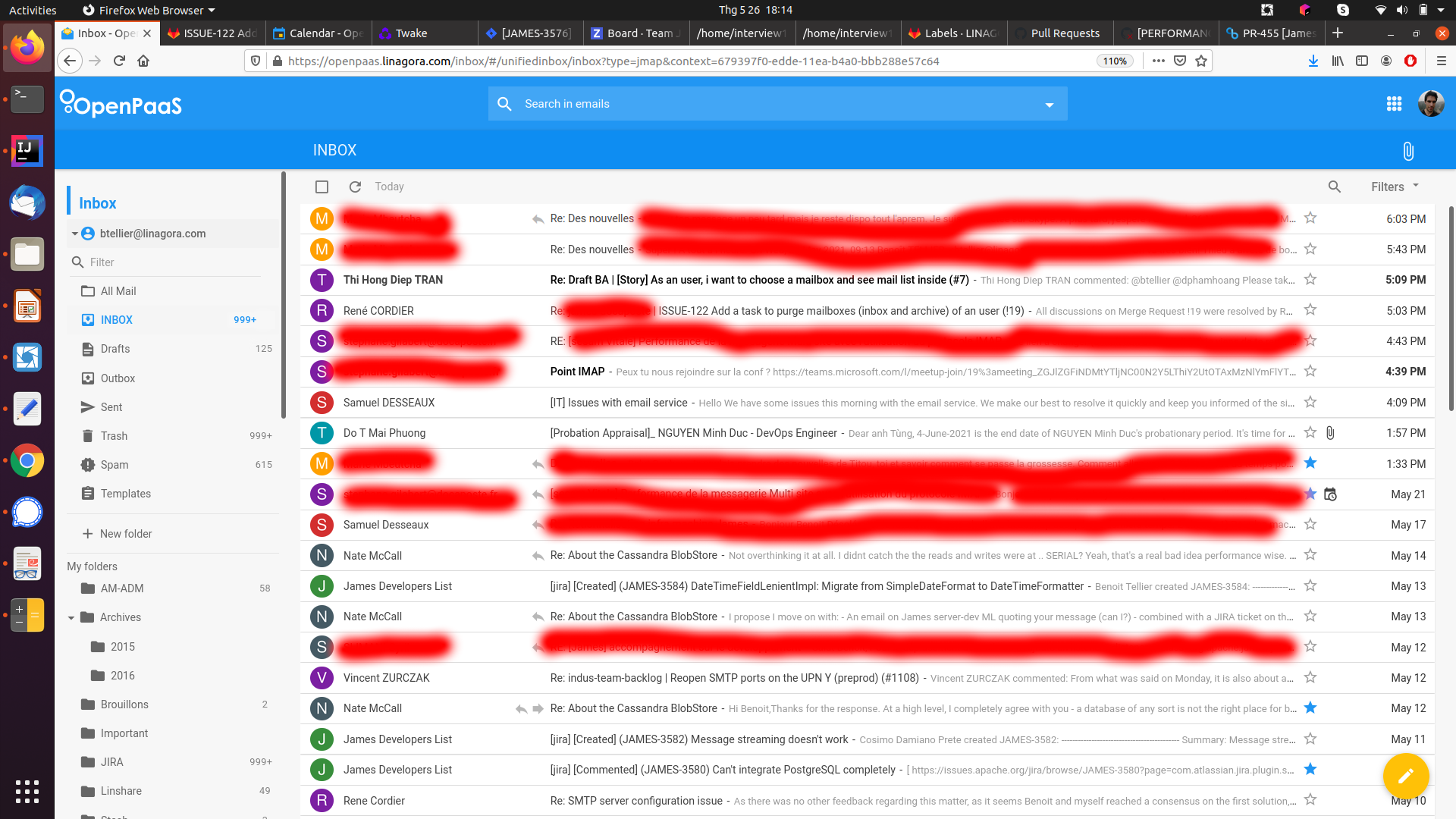Open the OpenPaaS applications grid
Image resolution: width=1456 pixels, height=819 pixels.
coord(1394,104)
